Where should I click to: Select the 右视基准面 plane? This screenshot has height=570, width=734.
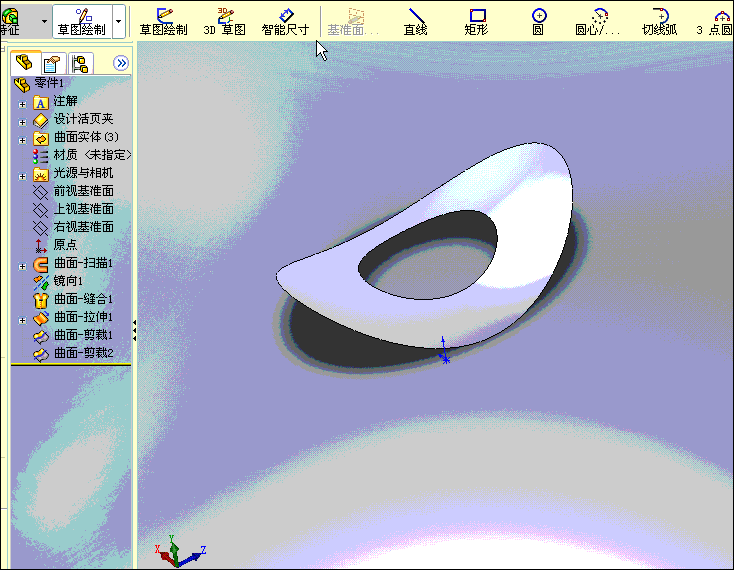click(73, 227)
